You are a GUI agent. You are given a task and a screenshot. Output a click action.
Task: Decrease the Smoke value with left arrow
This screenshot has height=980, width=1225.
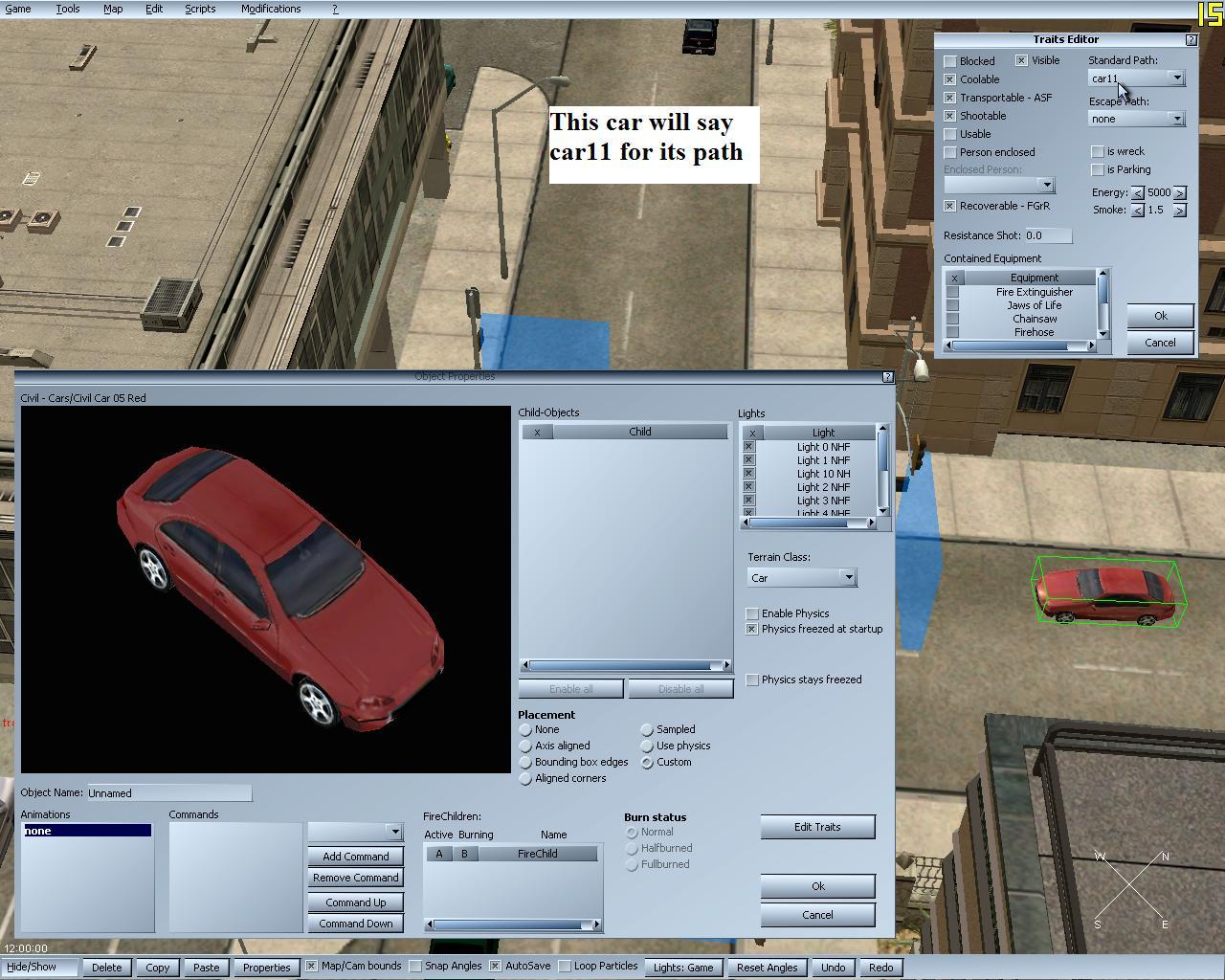point(1137,211)
